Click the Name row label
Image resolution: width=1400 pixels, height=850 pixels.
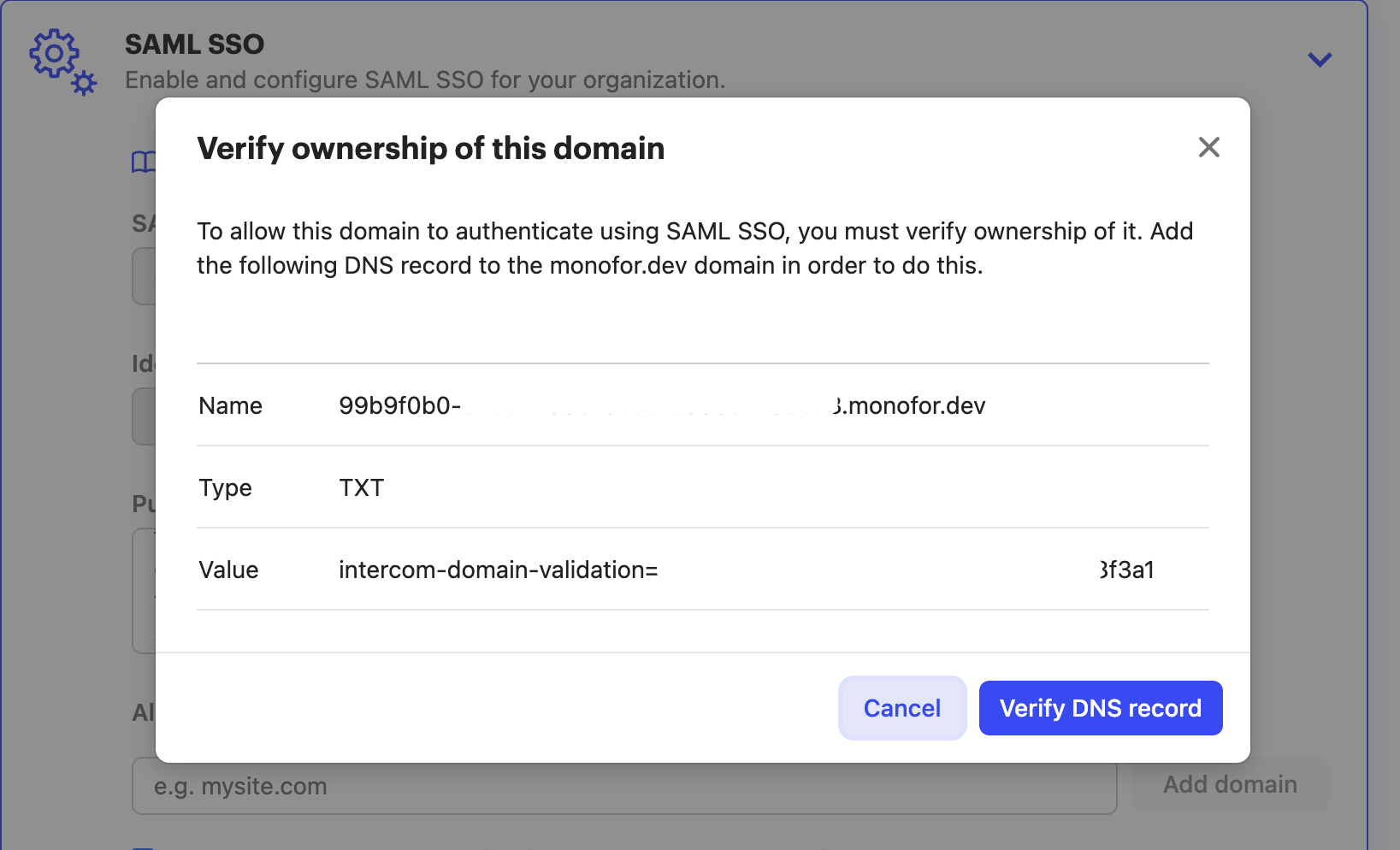(230, 405)
